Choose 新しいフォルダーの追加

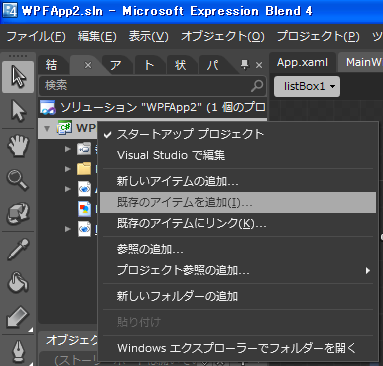click(x=238, y=296)
